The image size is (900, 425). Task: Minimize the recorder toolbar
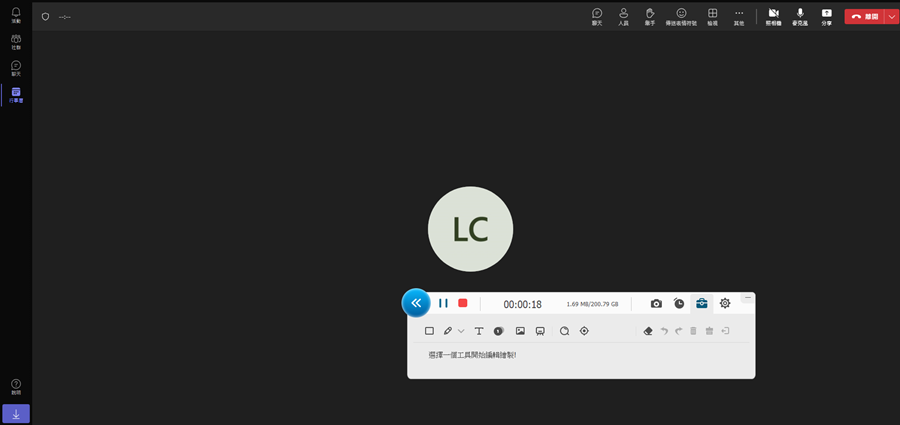tap(748, 298)
